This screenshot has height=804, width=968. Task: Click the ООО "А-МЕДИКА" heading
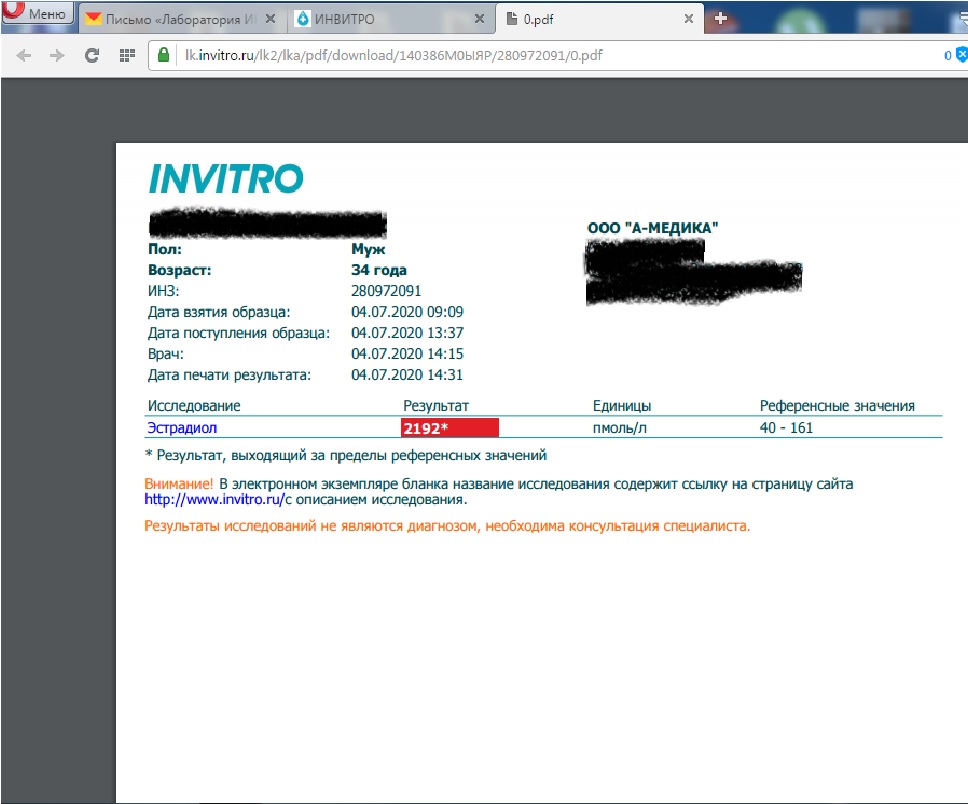point(653,228)
